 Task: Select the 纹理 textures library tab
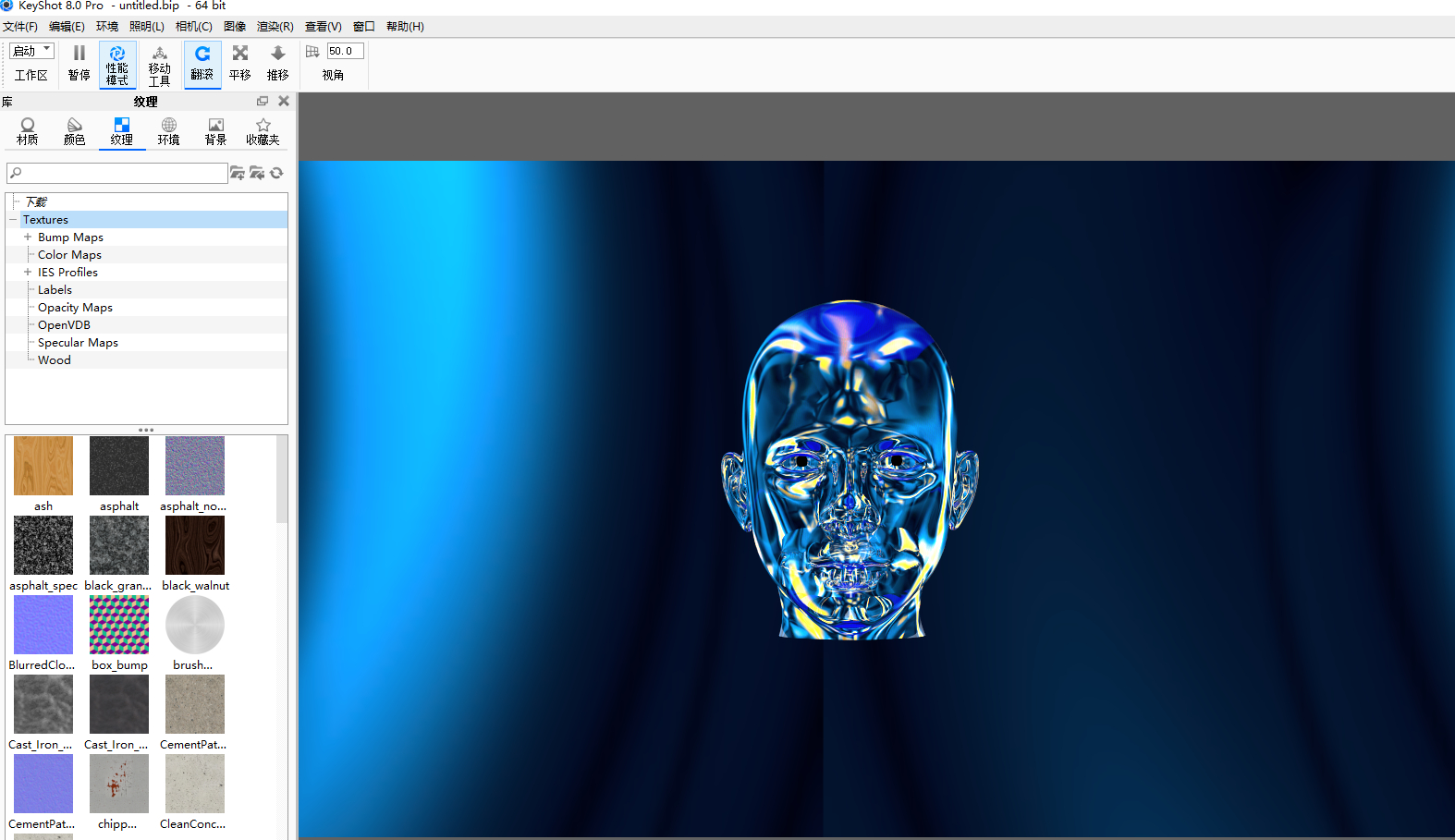122,132
